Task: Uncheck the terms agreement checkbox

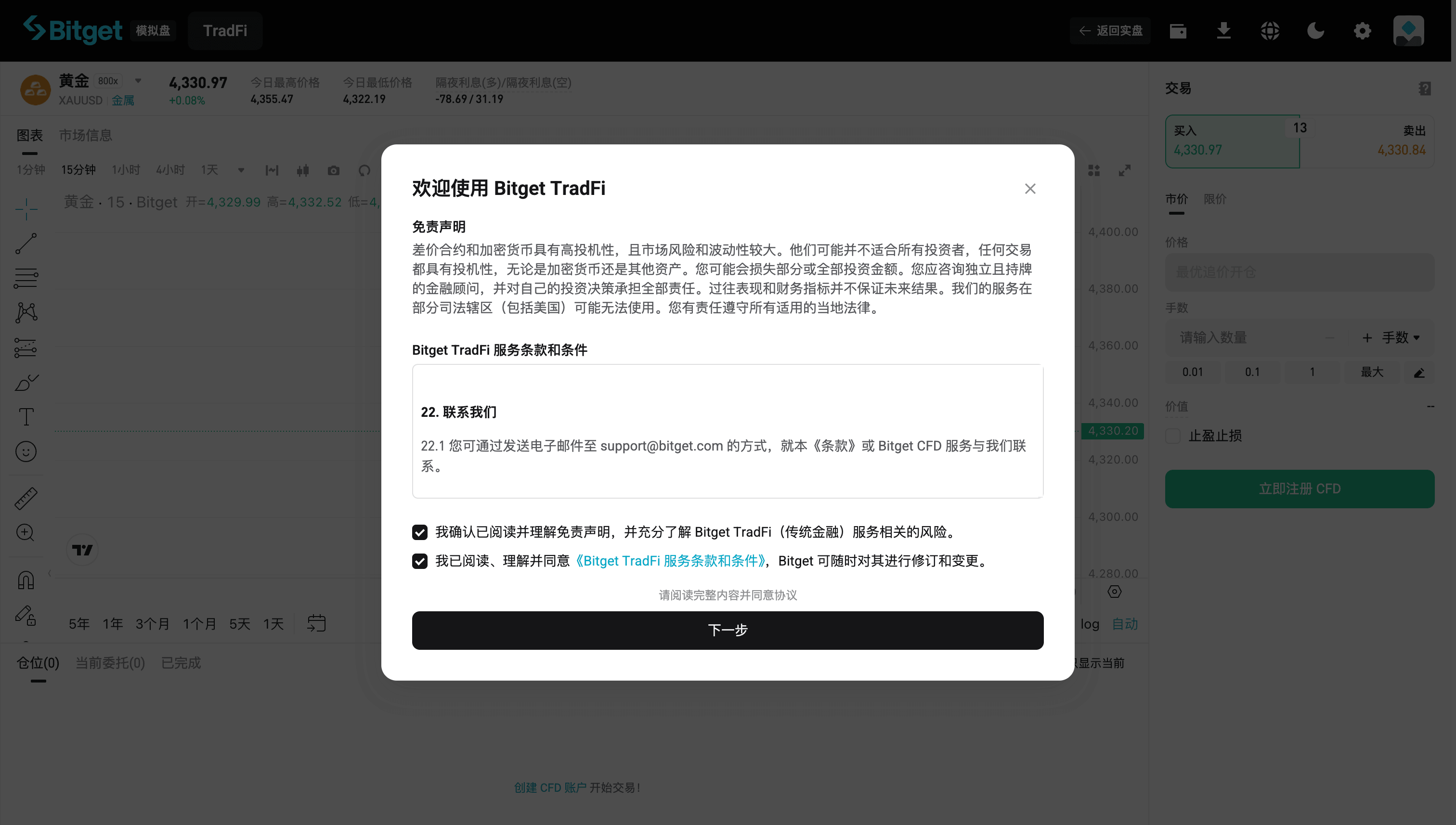Action: coord(419,561)
